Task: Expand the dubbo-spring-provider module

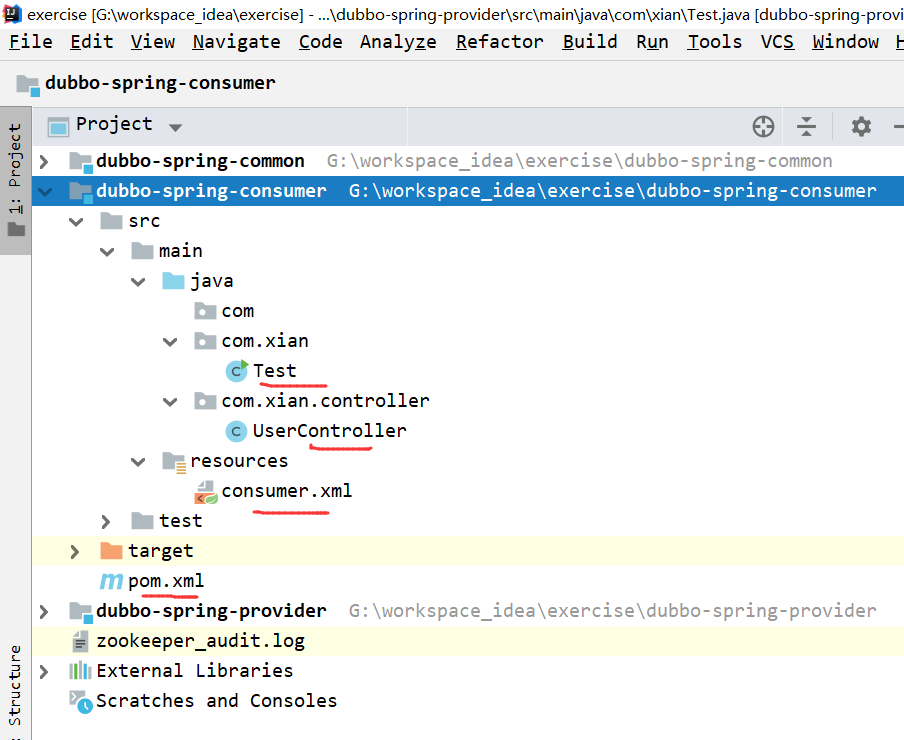Action: 44,611
